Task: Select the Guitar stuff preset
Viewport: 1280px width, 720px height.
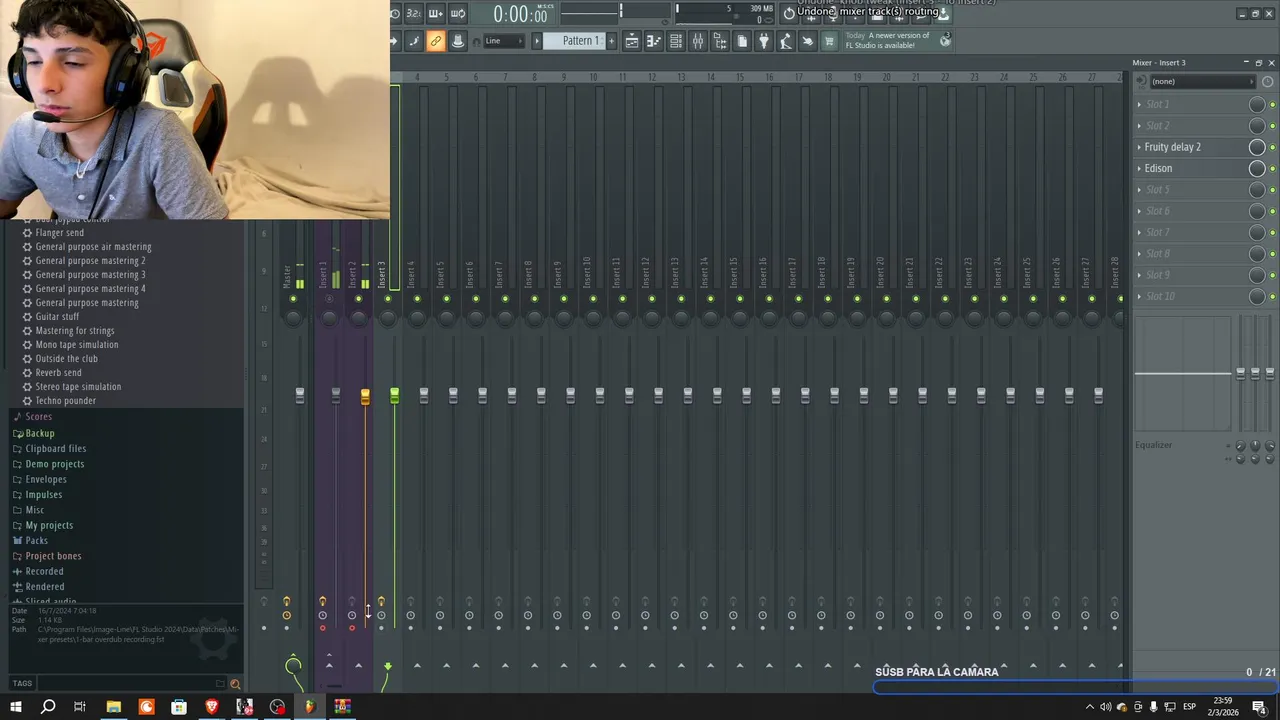Action: tap(57, 317)
